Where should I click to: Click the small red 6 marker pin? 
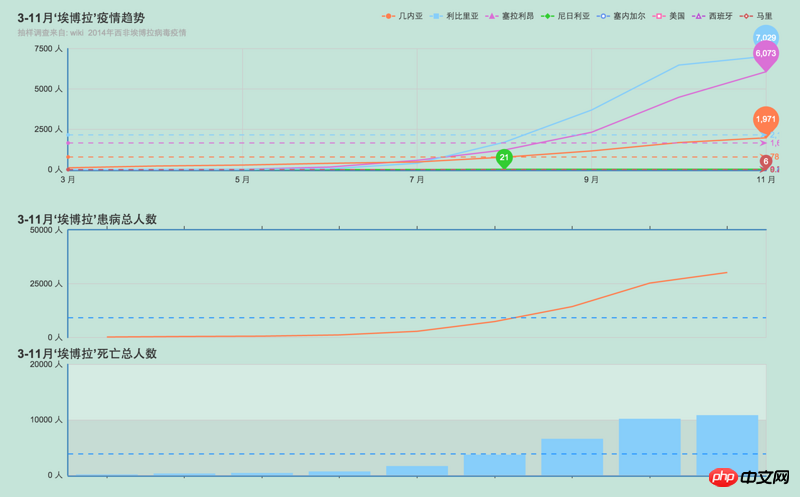(765, 161)
